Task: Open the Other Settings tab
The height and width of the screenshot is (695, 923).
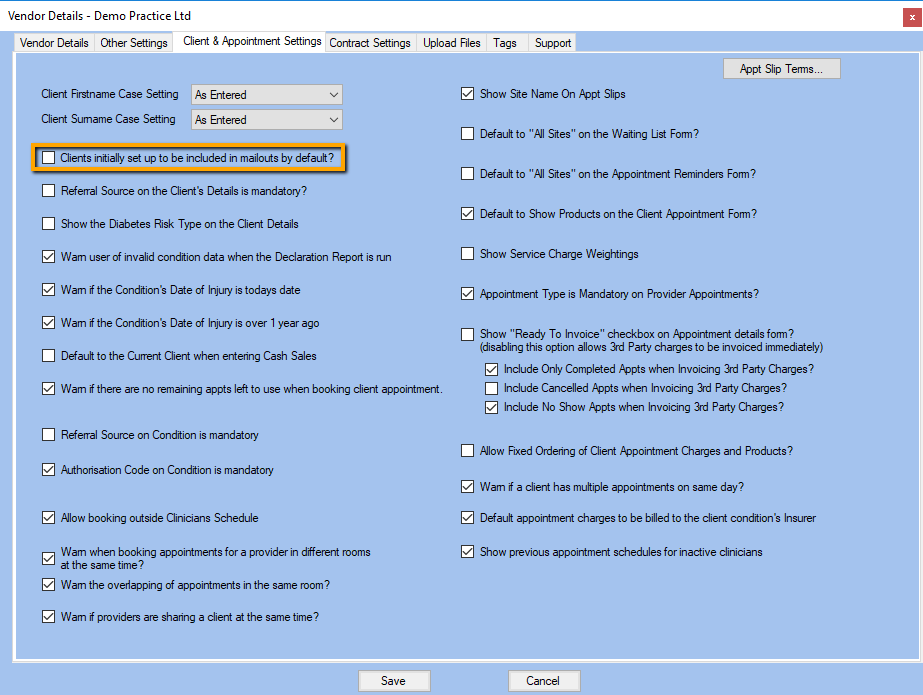Action: click(x=134, y=43)
